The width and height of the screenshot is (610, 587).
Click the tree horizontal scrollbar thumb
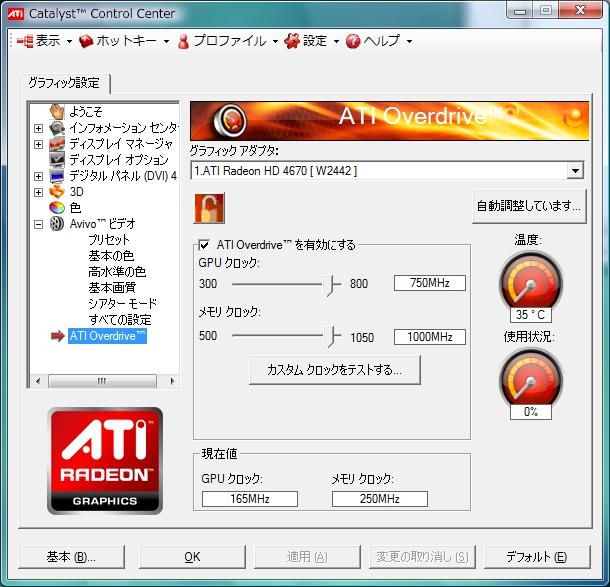(x=102, y=381)
